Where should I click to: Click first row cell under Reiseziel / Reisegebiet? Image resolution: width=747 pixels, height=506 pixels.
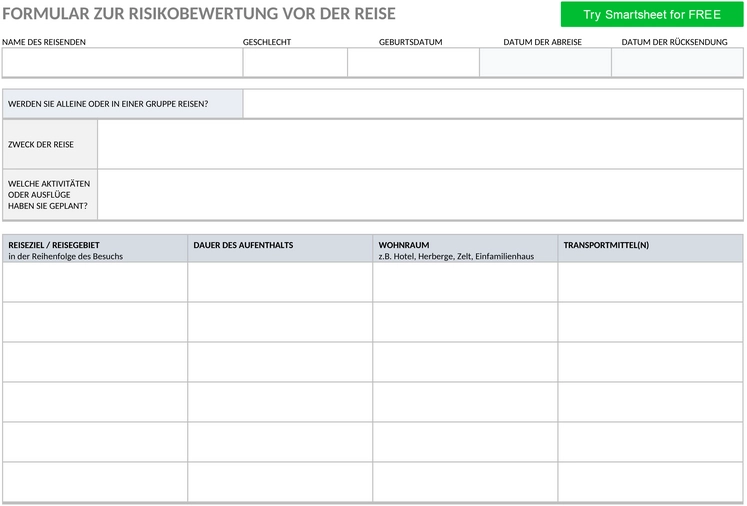click(95, 282)
